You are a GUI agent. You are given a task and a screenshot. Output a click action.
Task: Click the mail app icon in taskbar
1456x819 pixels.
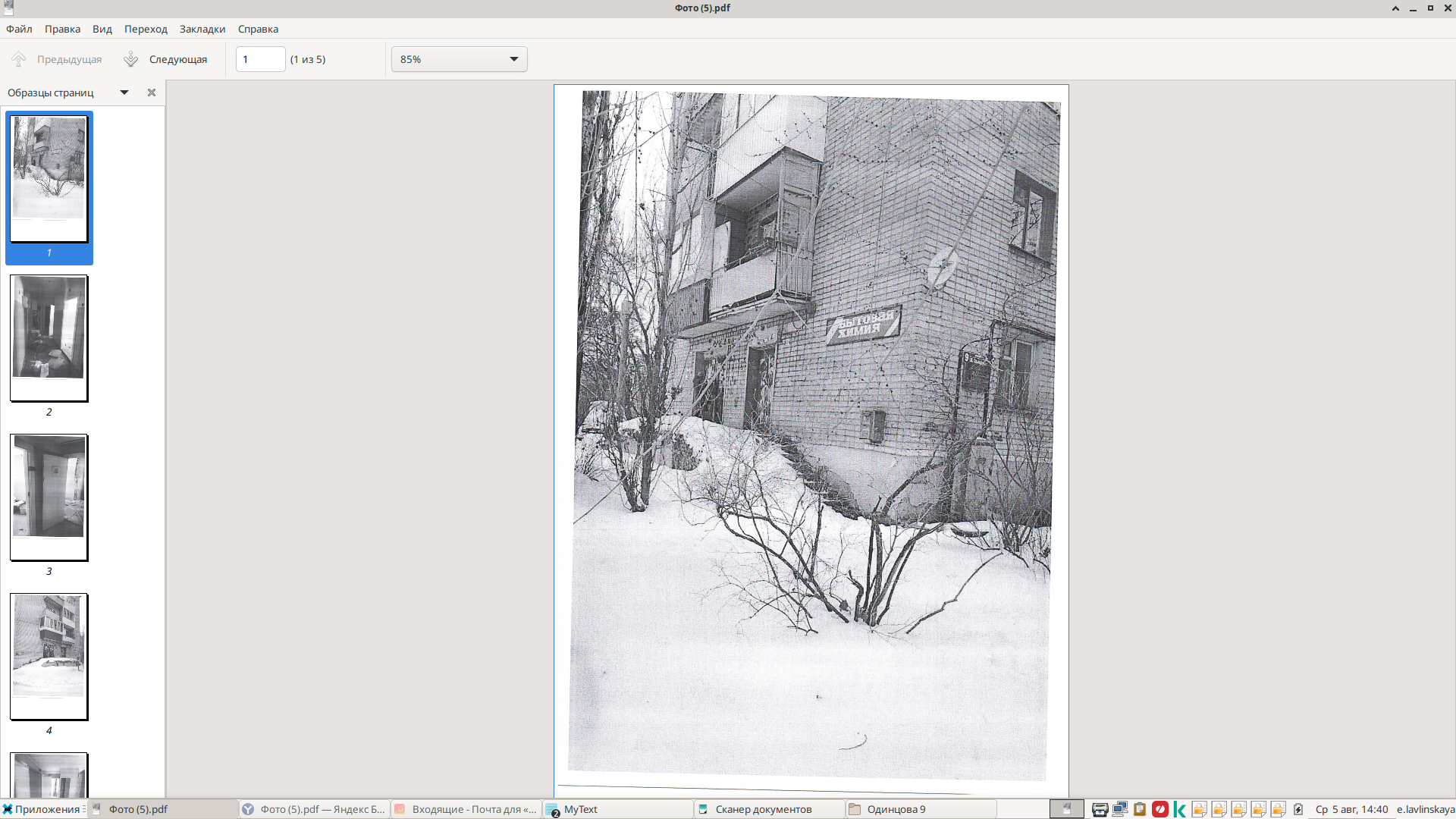coord(400,809)
